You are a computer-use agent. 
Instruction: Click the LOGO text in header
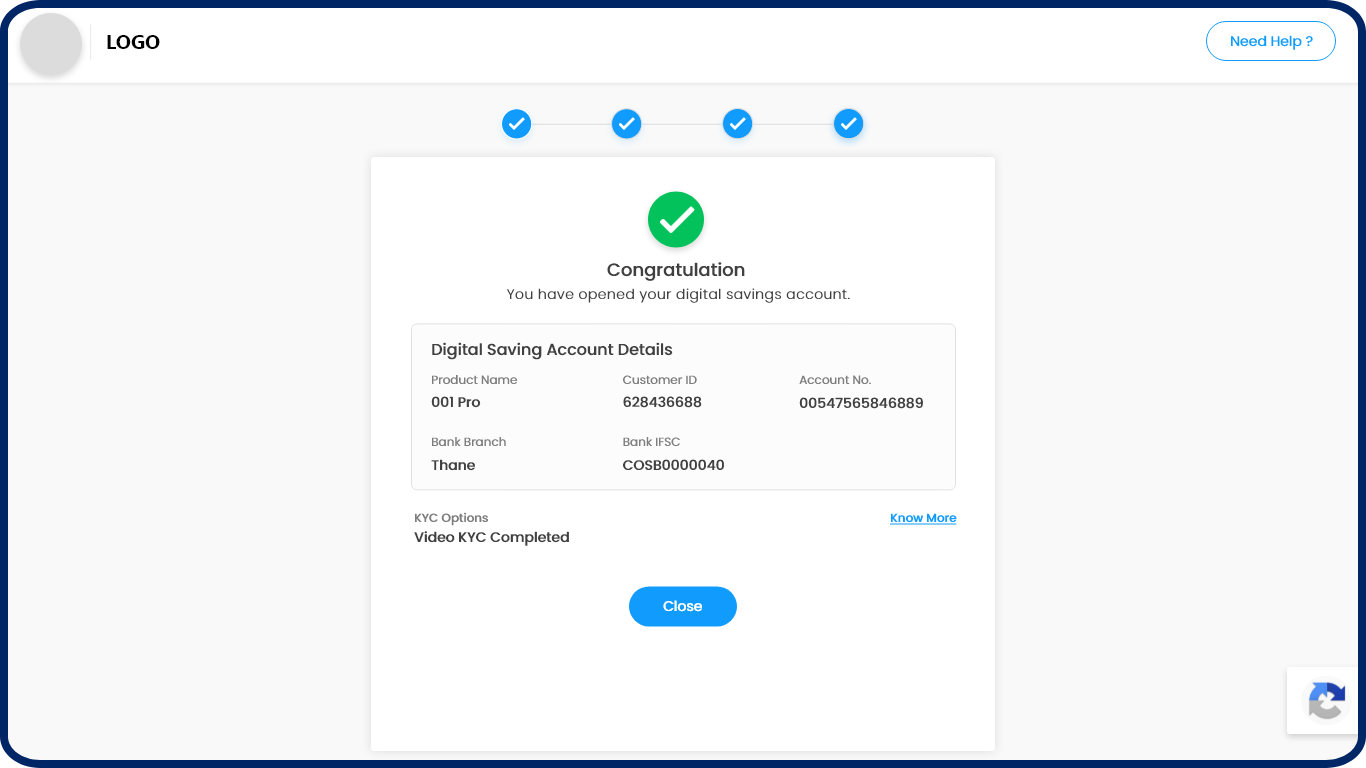point(133,42)
